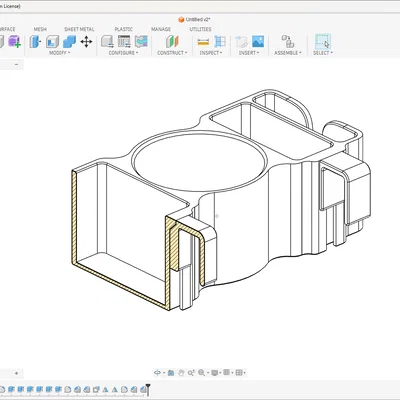Click the Look At navigation tool
The height and width of the screenshot is (400, 400).
[x=171, y=373]
